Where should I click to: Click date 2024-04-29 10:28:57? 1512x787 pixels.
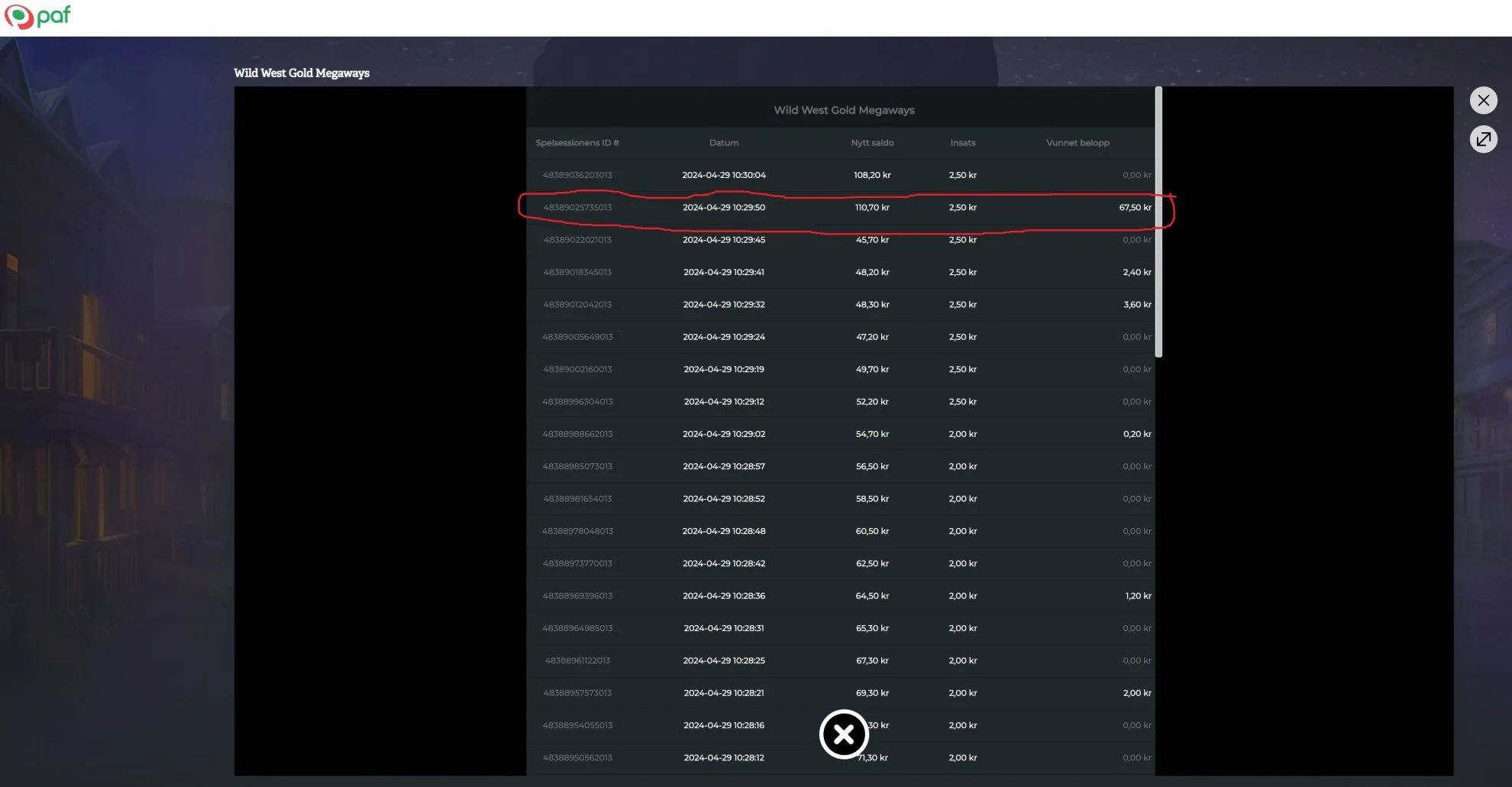[x=724, y=466]
